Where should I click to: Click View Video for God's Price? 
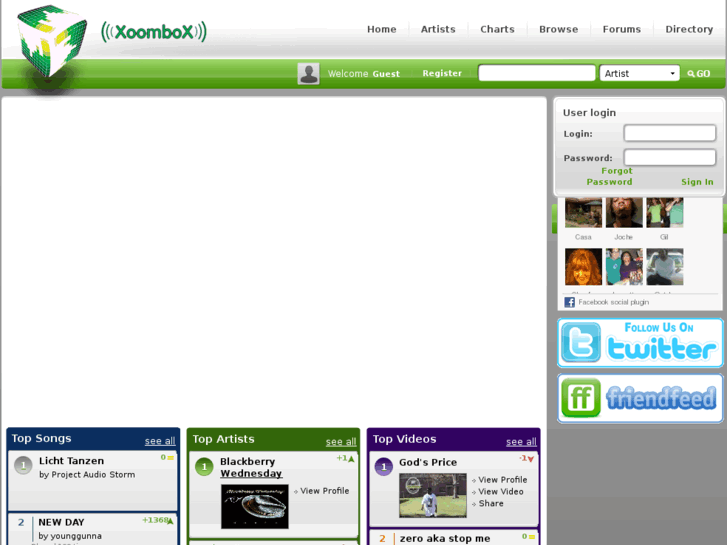501,492
